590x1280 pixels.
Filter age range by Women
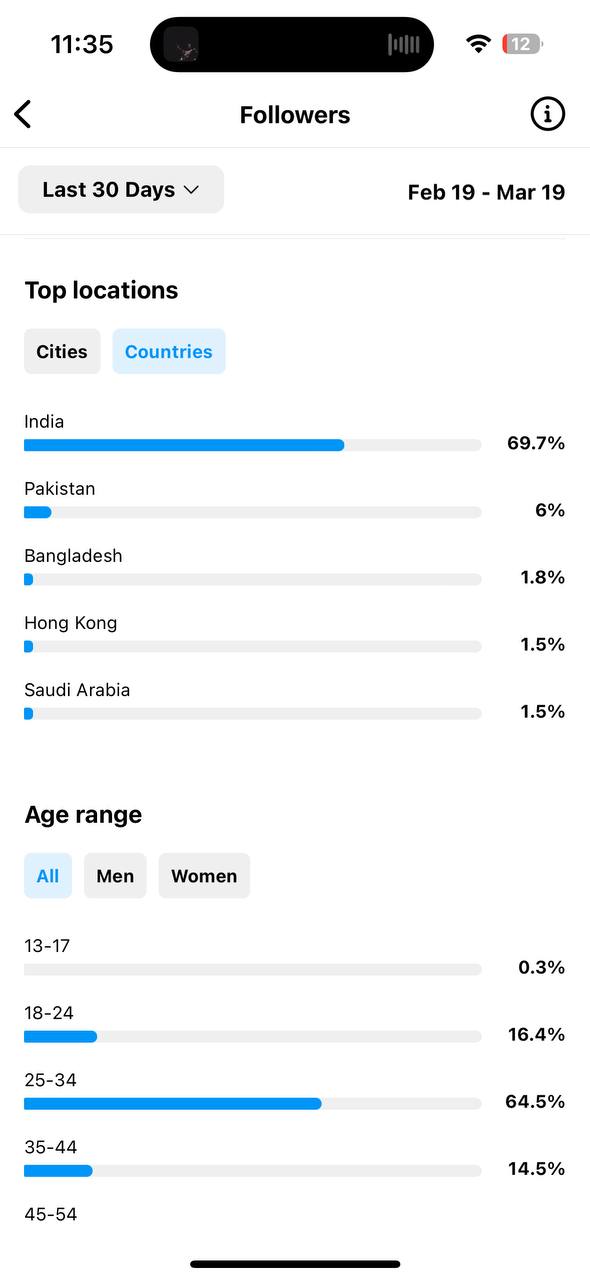204,876
